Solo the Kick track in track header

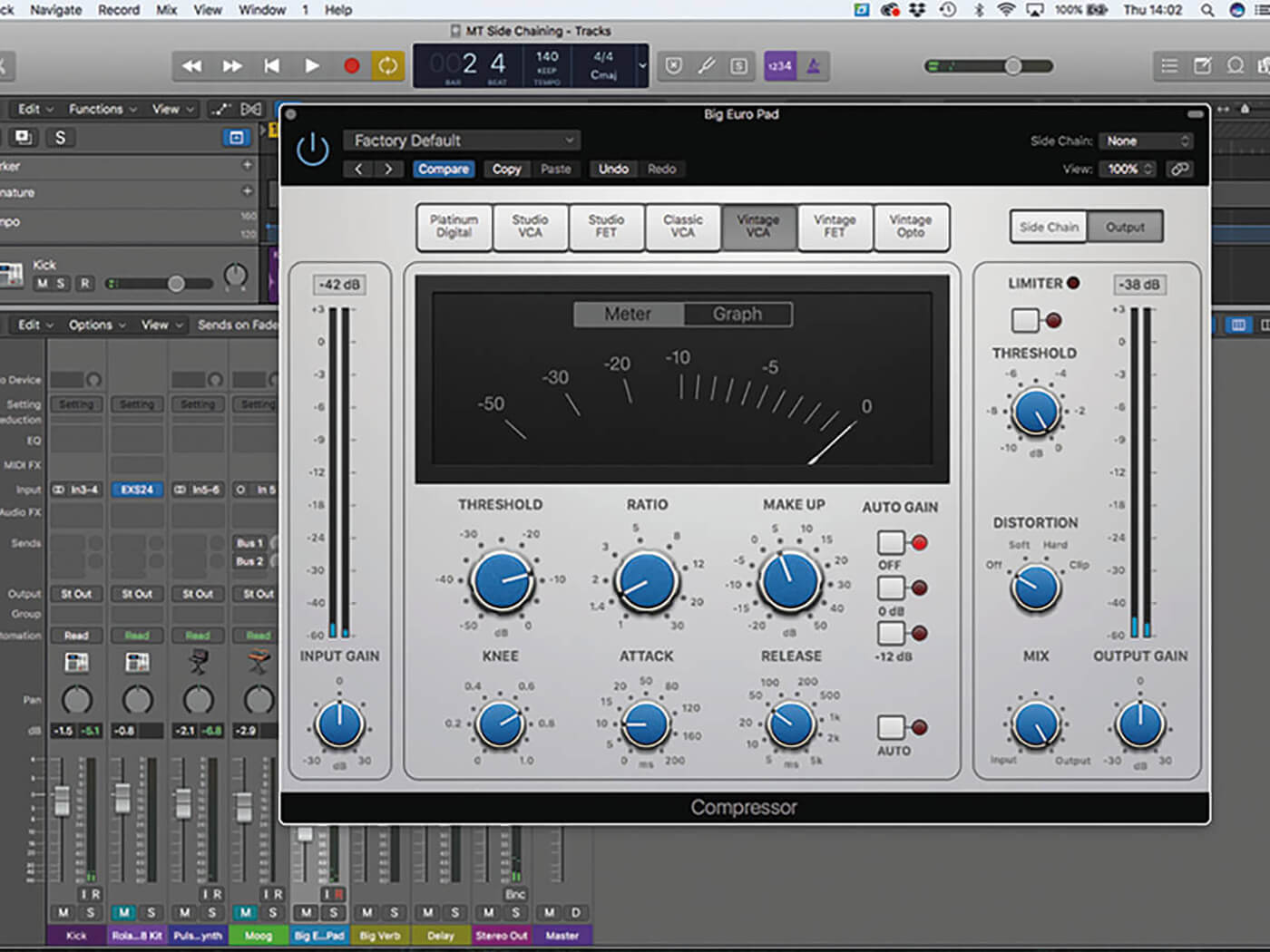61,284
